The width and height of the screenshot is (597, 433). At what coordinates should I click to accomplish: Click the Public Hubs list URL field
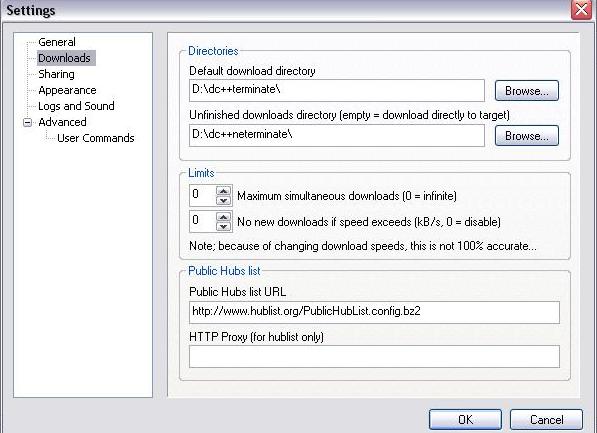tap(374, 312)
